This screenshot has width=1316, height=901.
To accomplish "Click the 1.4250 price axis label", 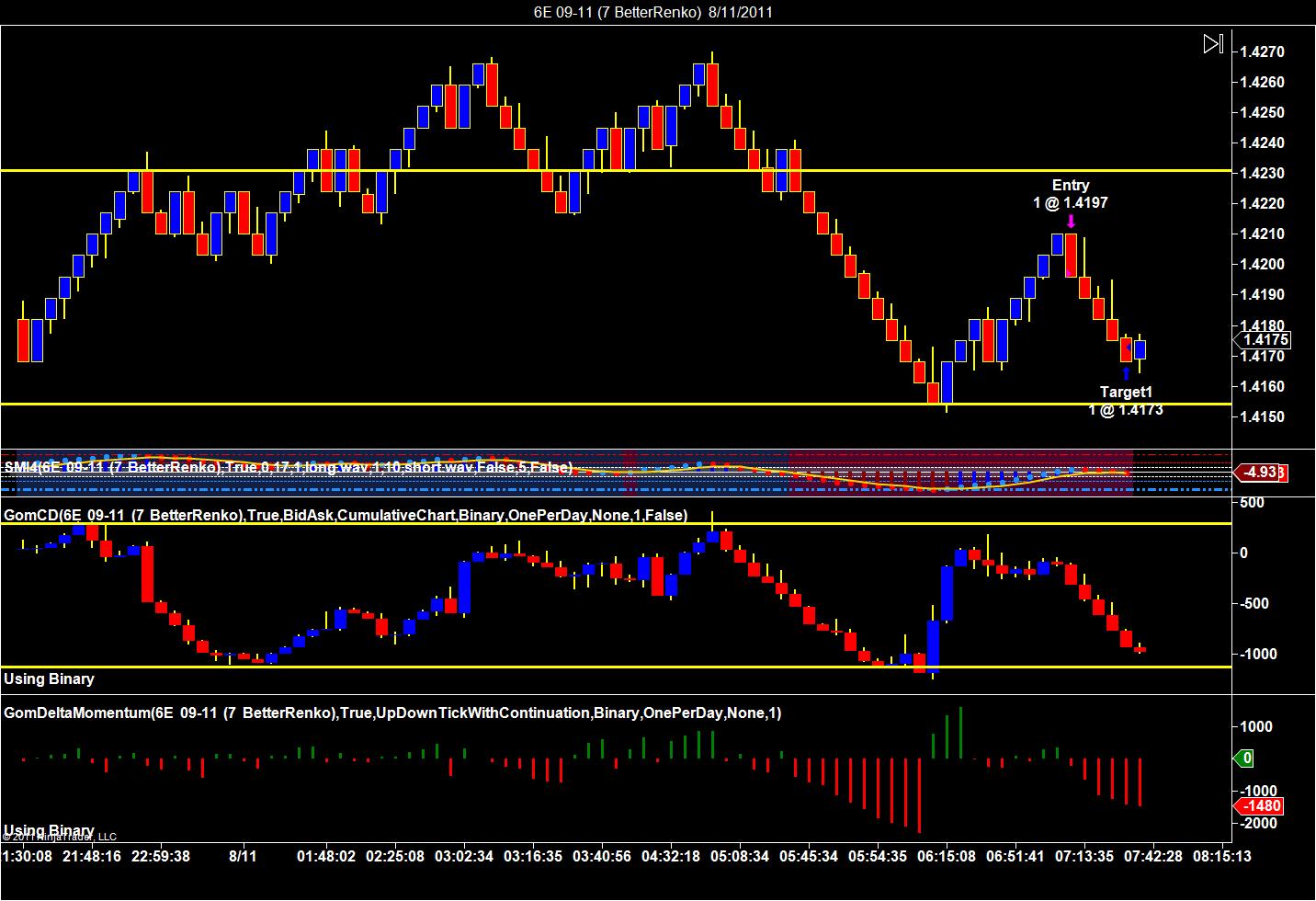I will pyautogui.click(x=1263, y=113).
